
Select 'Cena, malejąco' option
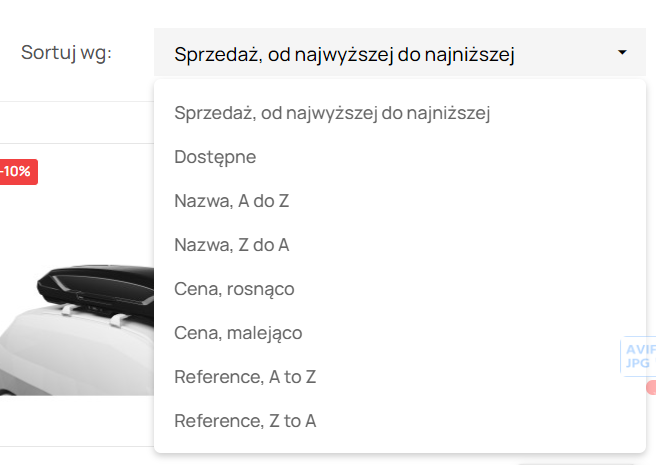click(x=238, y=333)
